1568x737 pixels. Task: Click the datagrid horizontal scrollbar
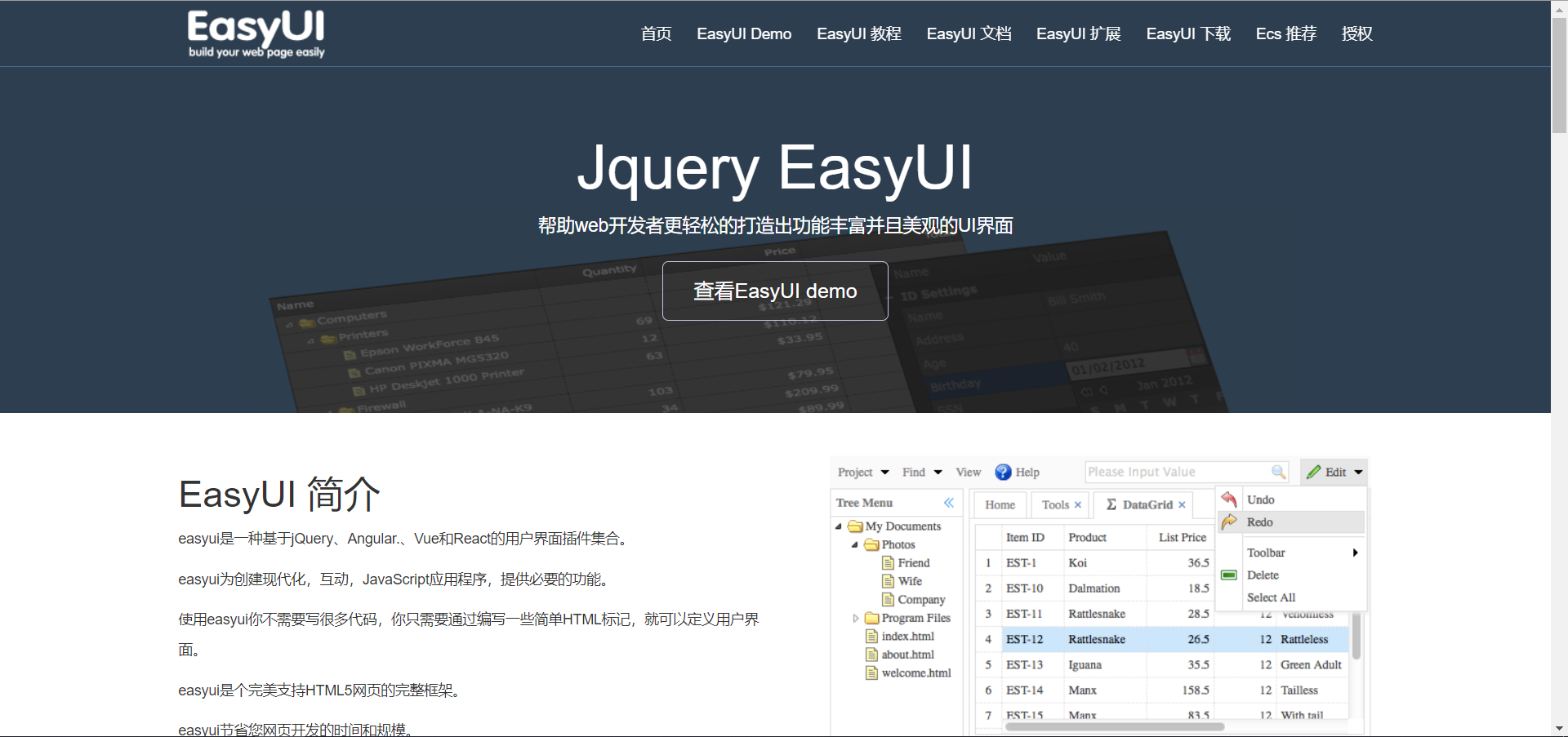tap(1115, 726)
